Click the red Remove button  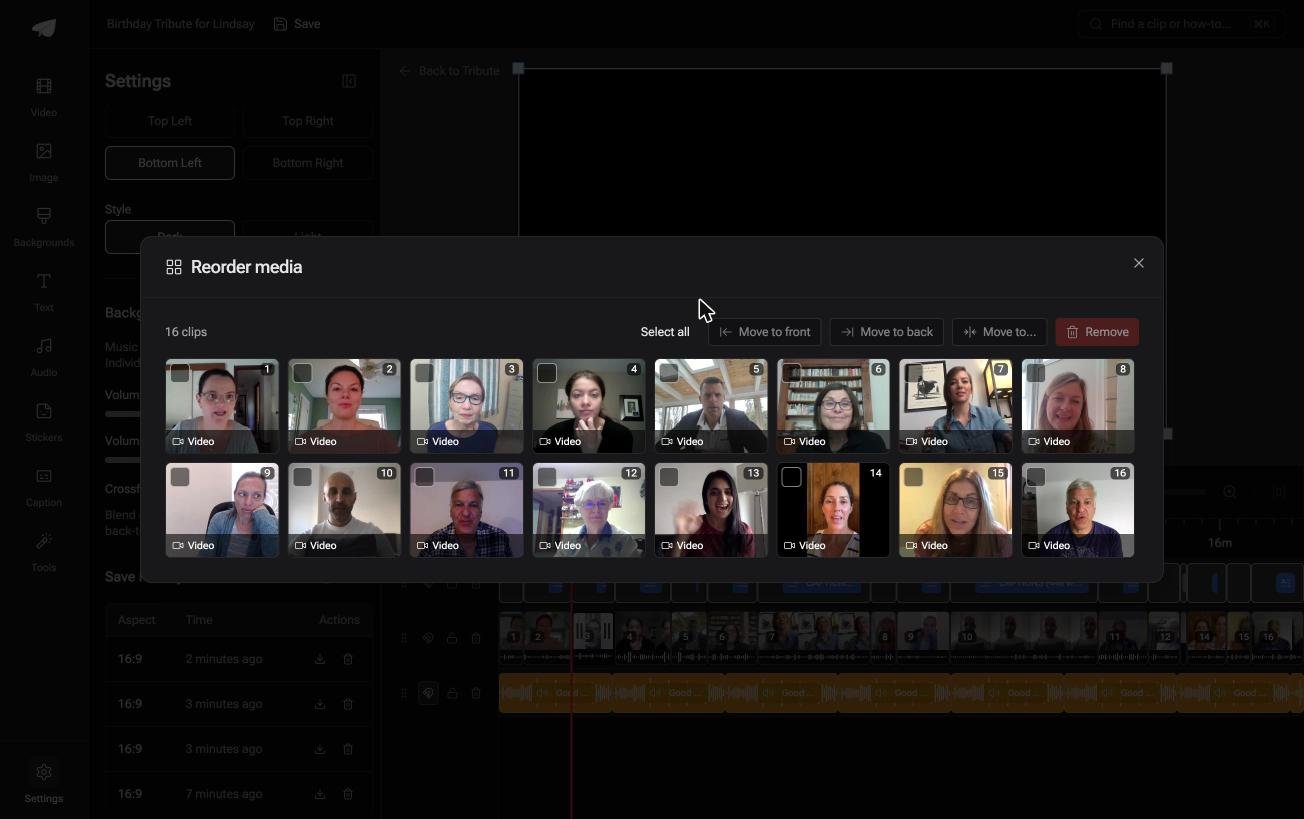pos(1097,332)
